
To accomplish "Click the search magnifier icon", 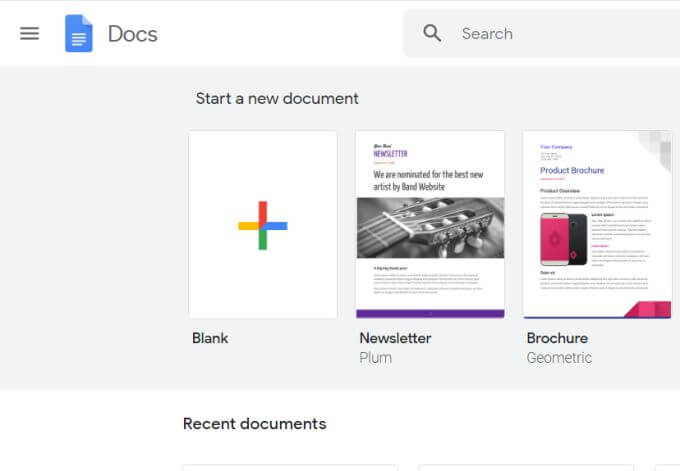I will 432,33.
